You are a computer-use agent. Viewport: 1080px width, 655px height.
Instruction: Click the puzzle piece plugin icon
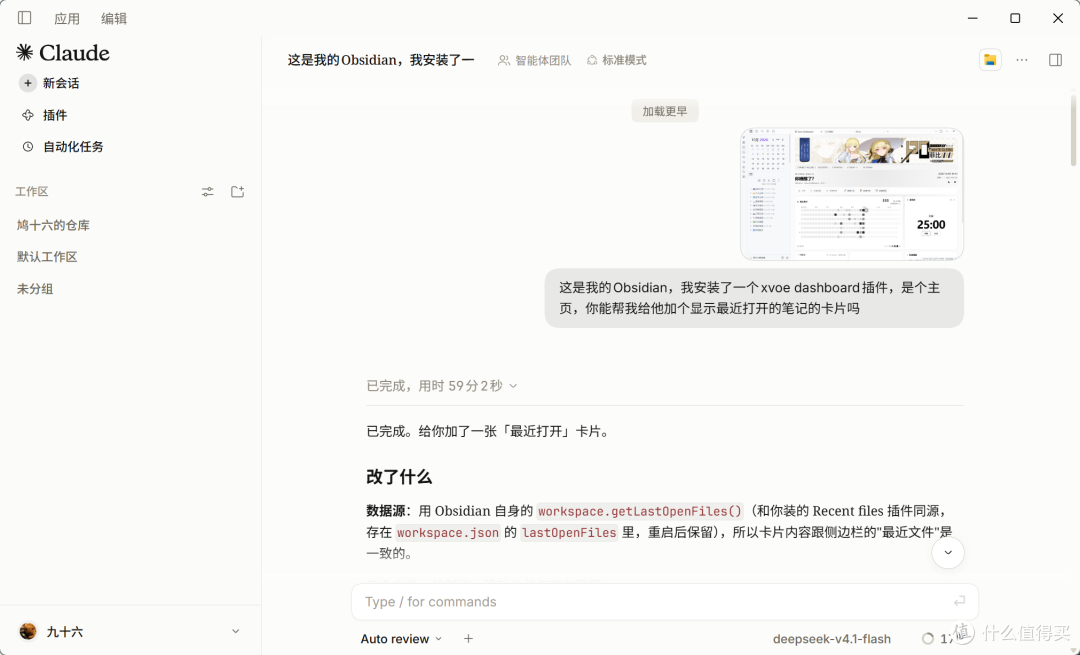click(28, 115)
